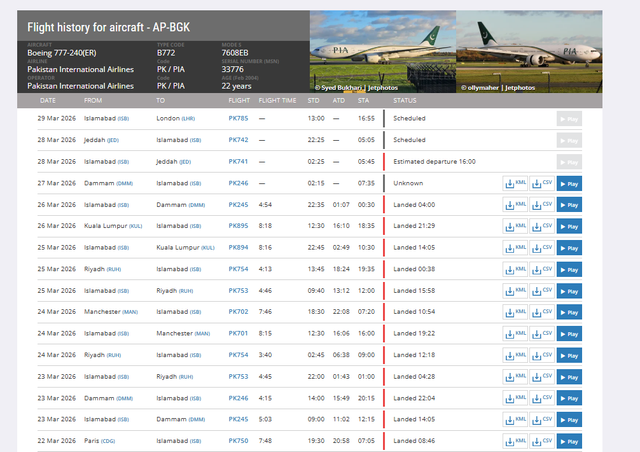The height and width of the screenshot is (452, 640).
Task: Download CSV for PK894 to Kuala Lumpur
Action: [x=542, y=248]
